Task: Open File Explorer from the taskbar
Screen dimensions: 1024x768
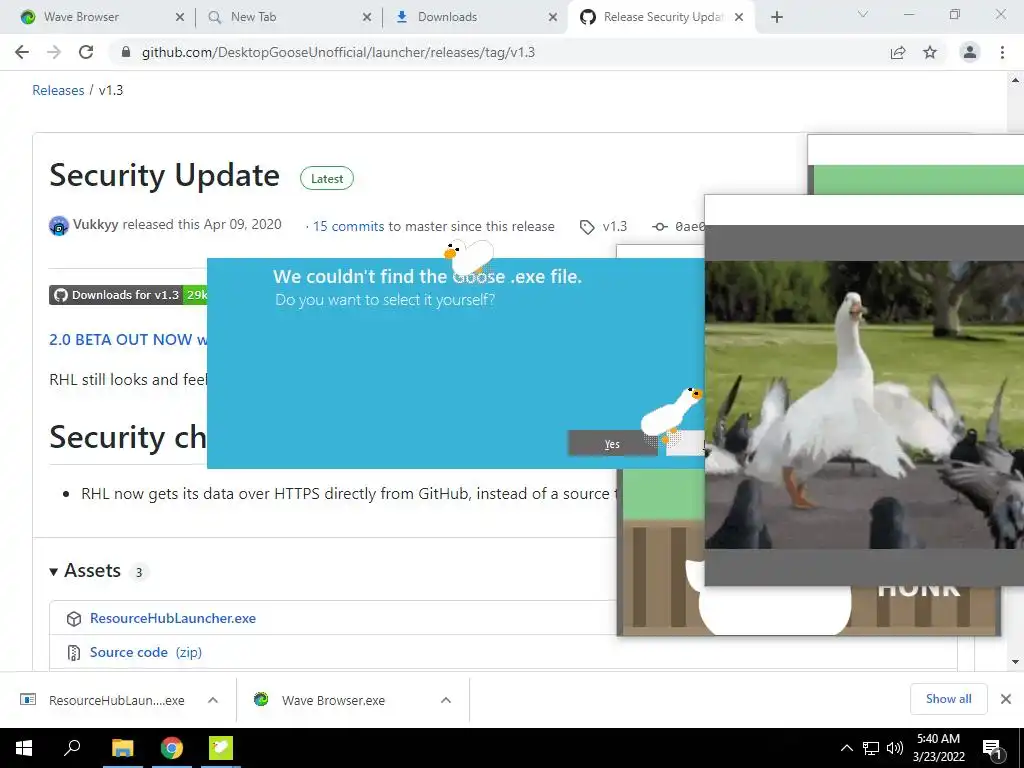Action: pos(122,748)
